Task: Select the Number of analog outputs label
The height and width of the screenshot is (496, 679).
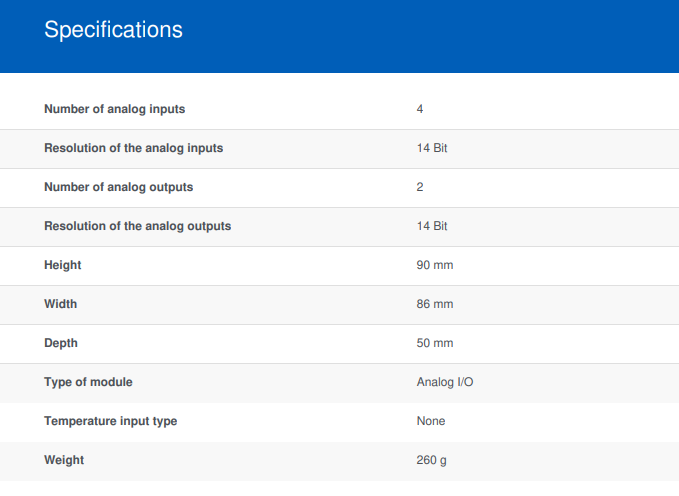Action: (119, 187)
